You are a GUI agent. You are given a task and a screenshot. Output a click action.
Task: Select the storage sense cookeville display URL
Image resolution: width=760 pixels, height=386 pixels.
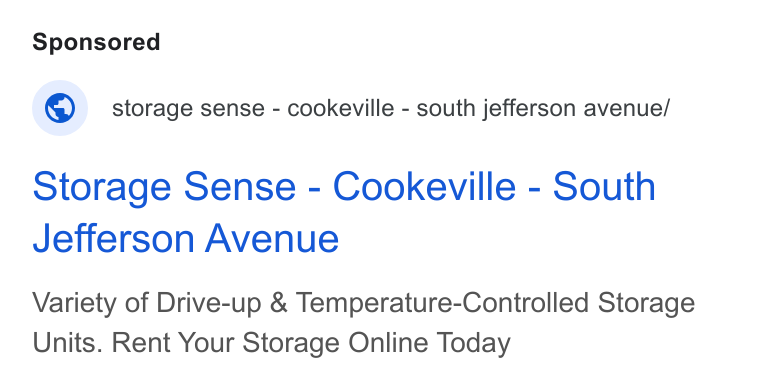click(391, 108)
